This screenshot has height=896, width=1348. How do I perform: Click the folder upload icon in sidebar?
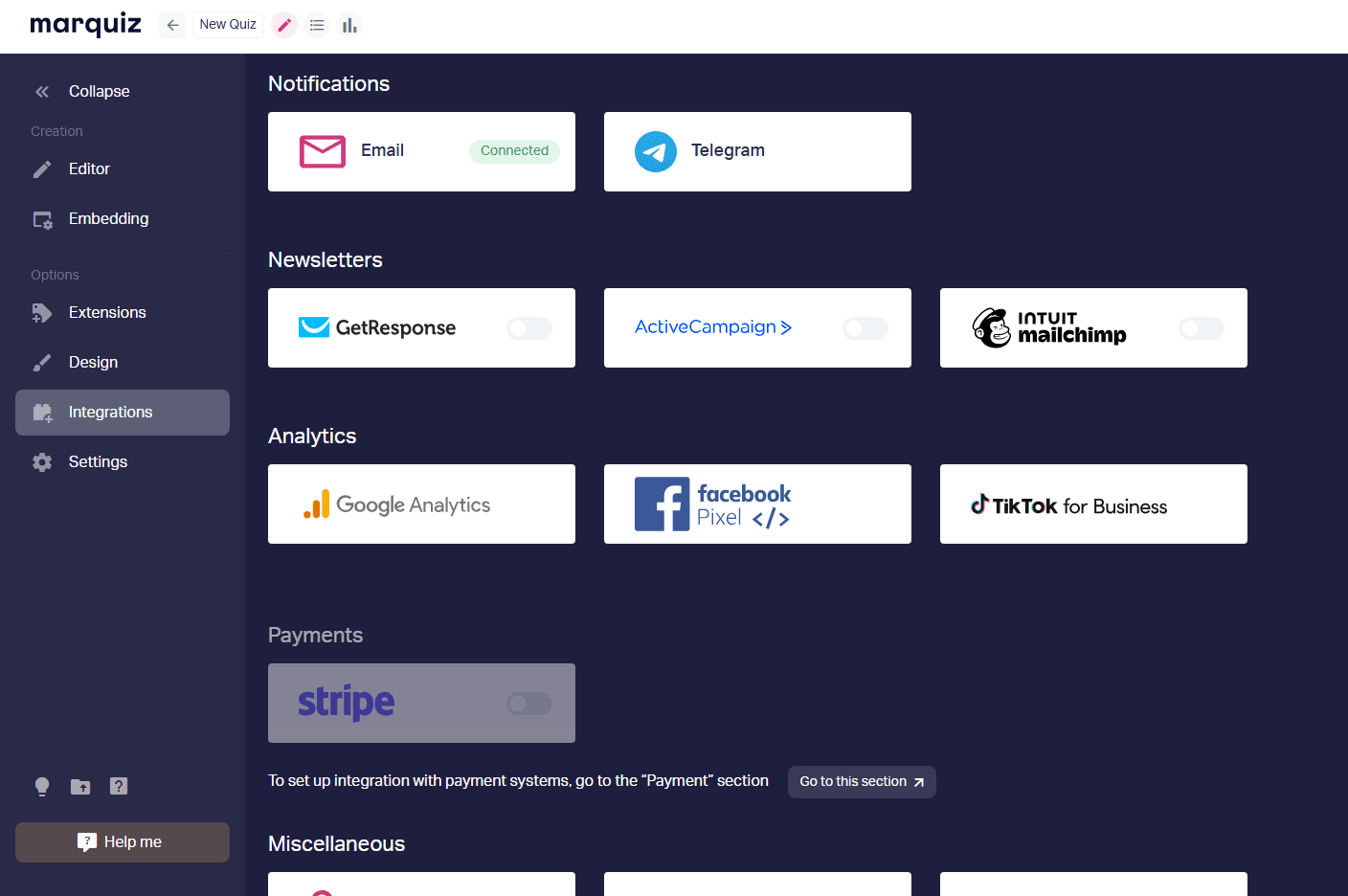tap(80, 786)
